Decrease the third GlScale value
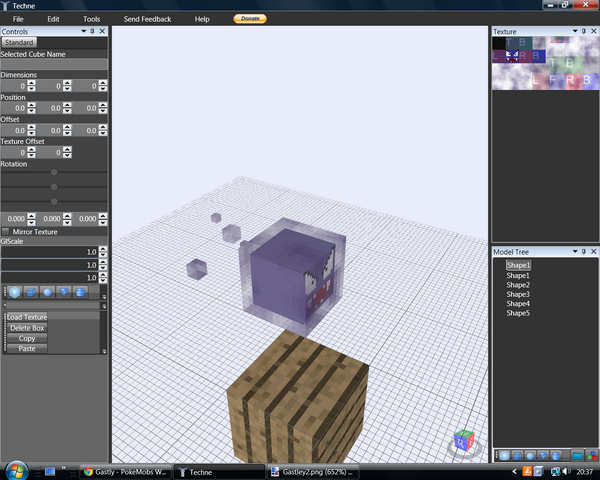 coord(103,280)
